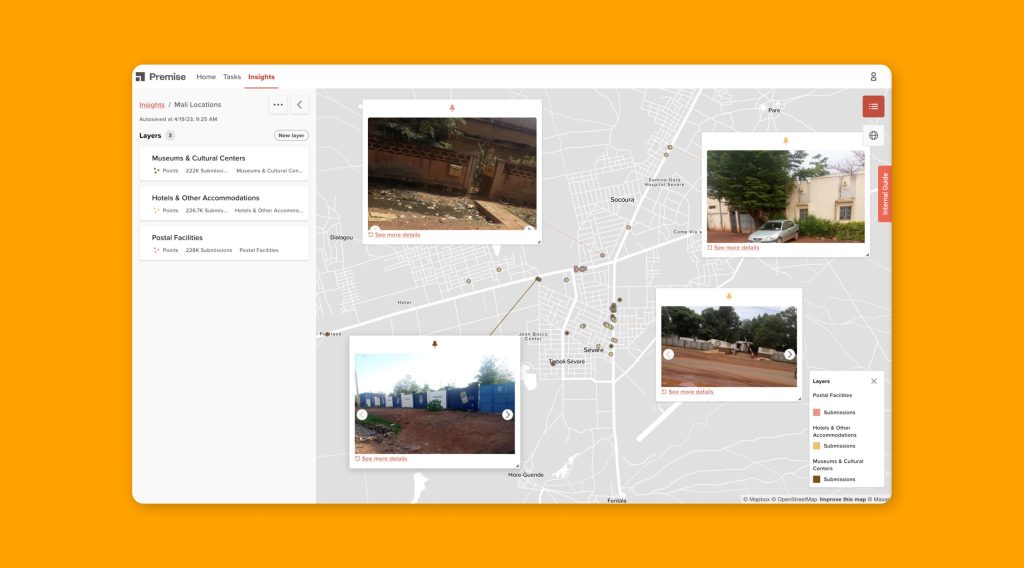Viewport: 1024px width, 568px height.
Task: Click pin icon on blue containers photo card
Action: pos(435,344)
